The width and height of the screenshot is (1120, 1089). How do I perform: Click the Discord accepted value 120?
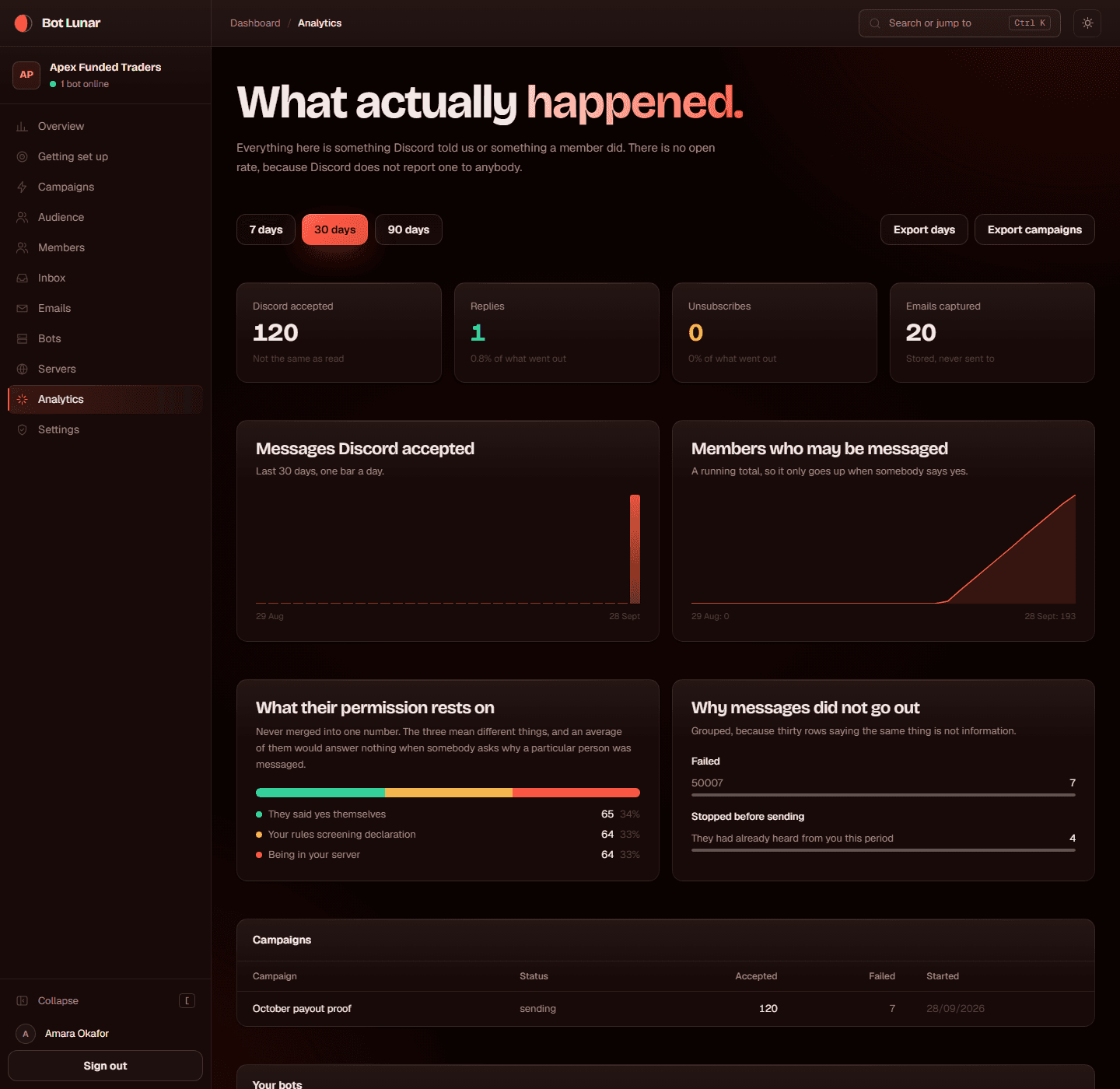coord(275,333)
